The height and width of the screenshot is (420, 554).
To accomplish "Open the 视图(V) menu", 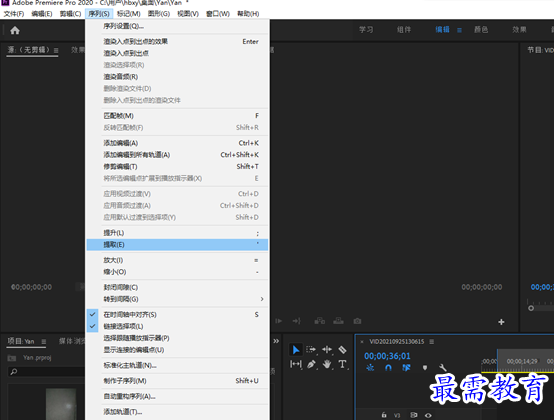I will pos(188,14).
